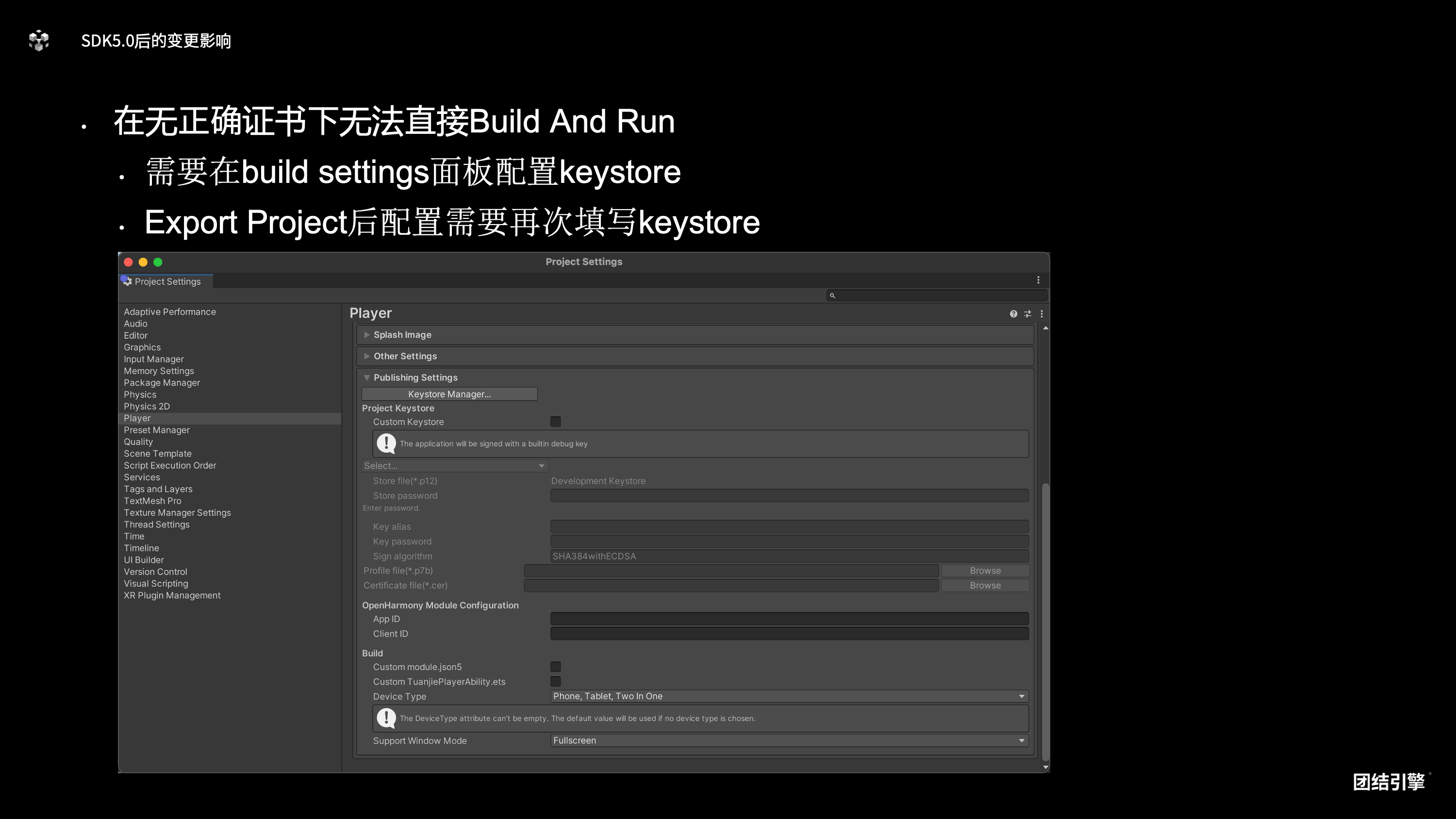Open the Device Type dropdown
1456x819 pixels.
click(x=789, y=696)
